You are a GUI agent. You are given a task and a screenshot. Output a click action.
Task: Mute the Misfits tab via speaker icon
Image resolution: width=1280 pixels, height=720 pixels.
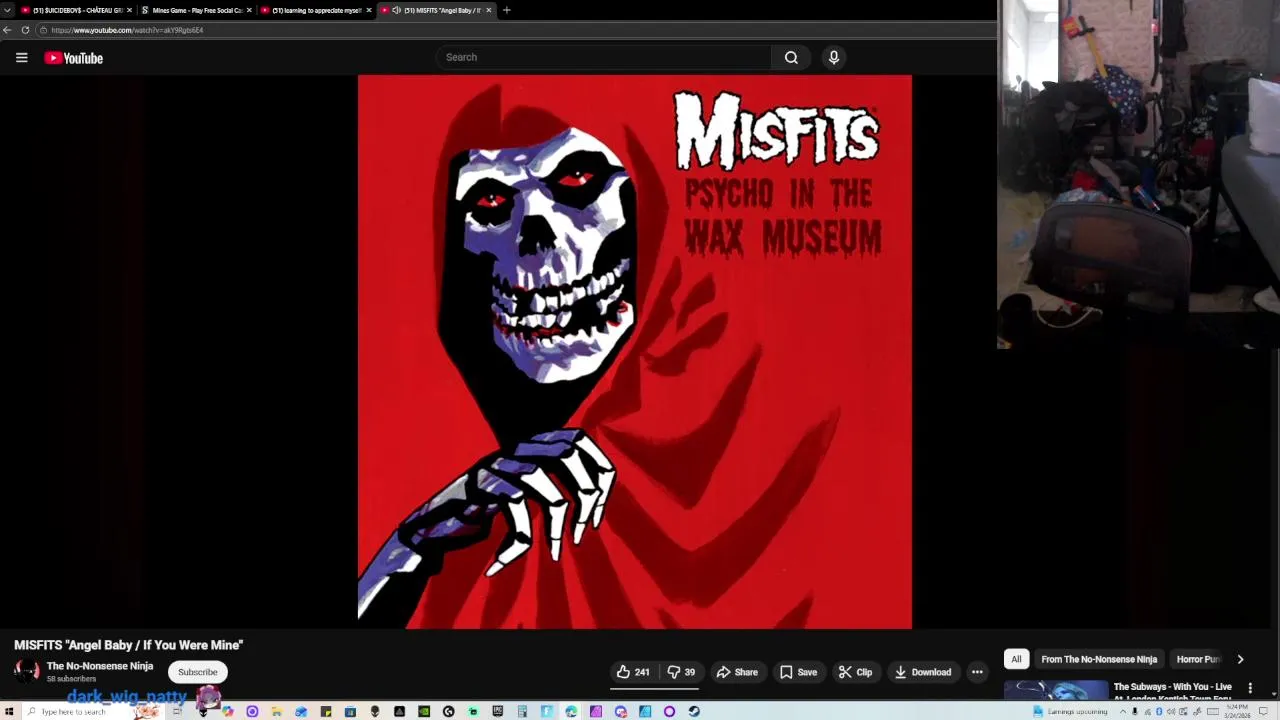tap(397, 10)
